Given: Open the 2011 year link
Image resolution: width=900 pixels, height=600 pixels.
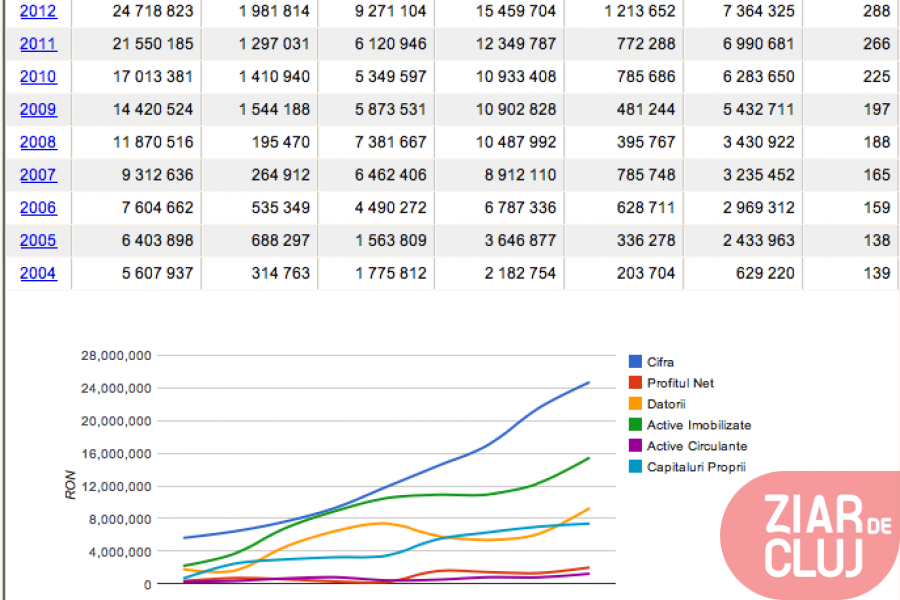Looking at the screenshot, I should click(x=38, y=44).
